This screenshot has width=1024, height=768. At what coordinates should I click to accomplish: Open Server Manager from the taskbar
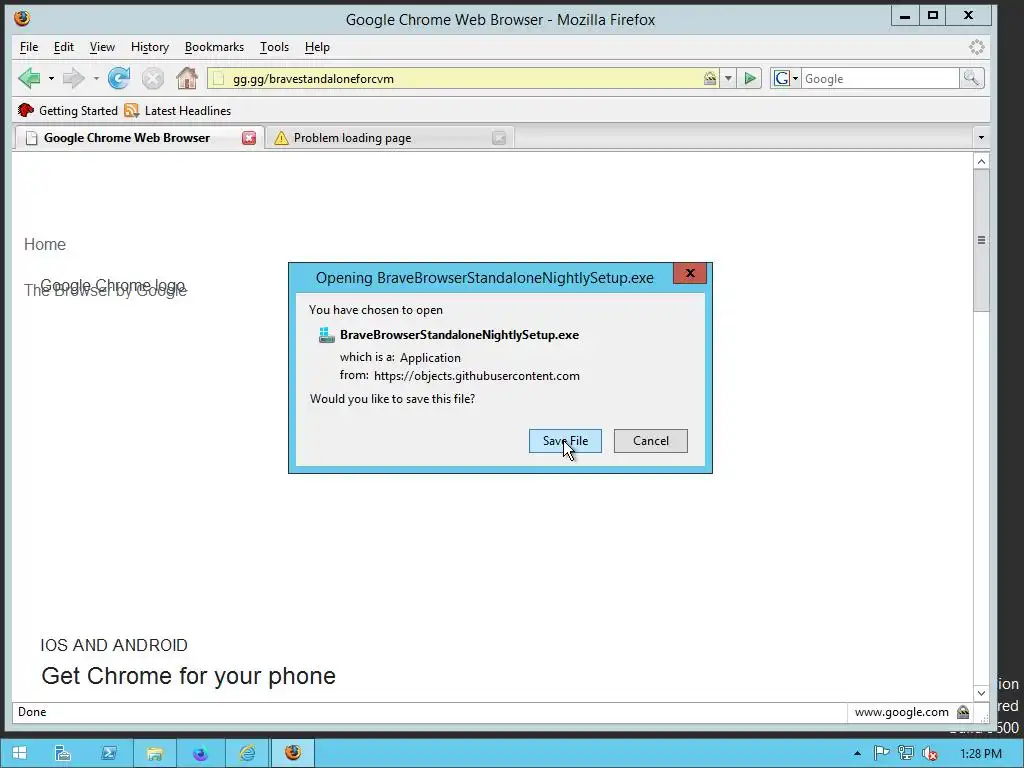pos(63,753)
